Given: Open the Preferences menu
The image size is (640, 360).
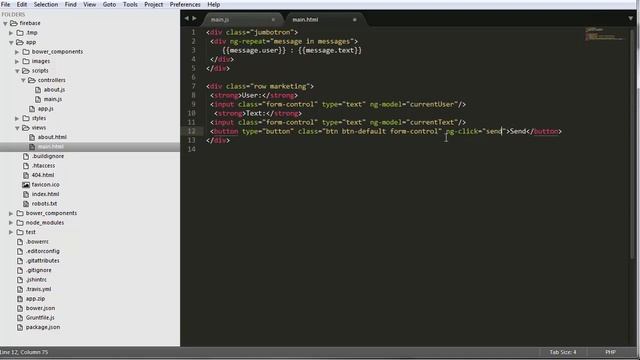Looking at the screenshot, I should 185,4.
